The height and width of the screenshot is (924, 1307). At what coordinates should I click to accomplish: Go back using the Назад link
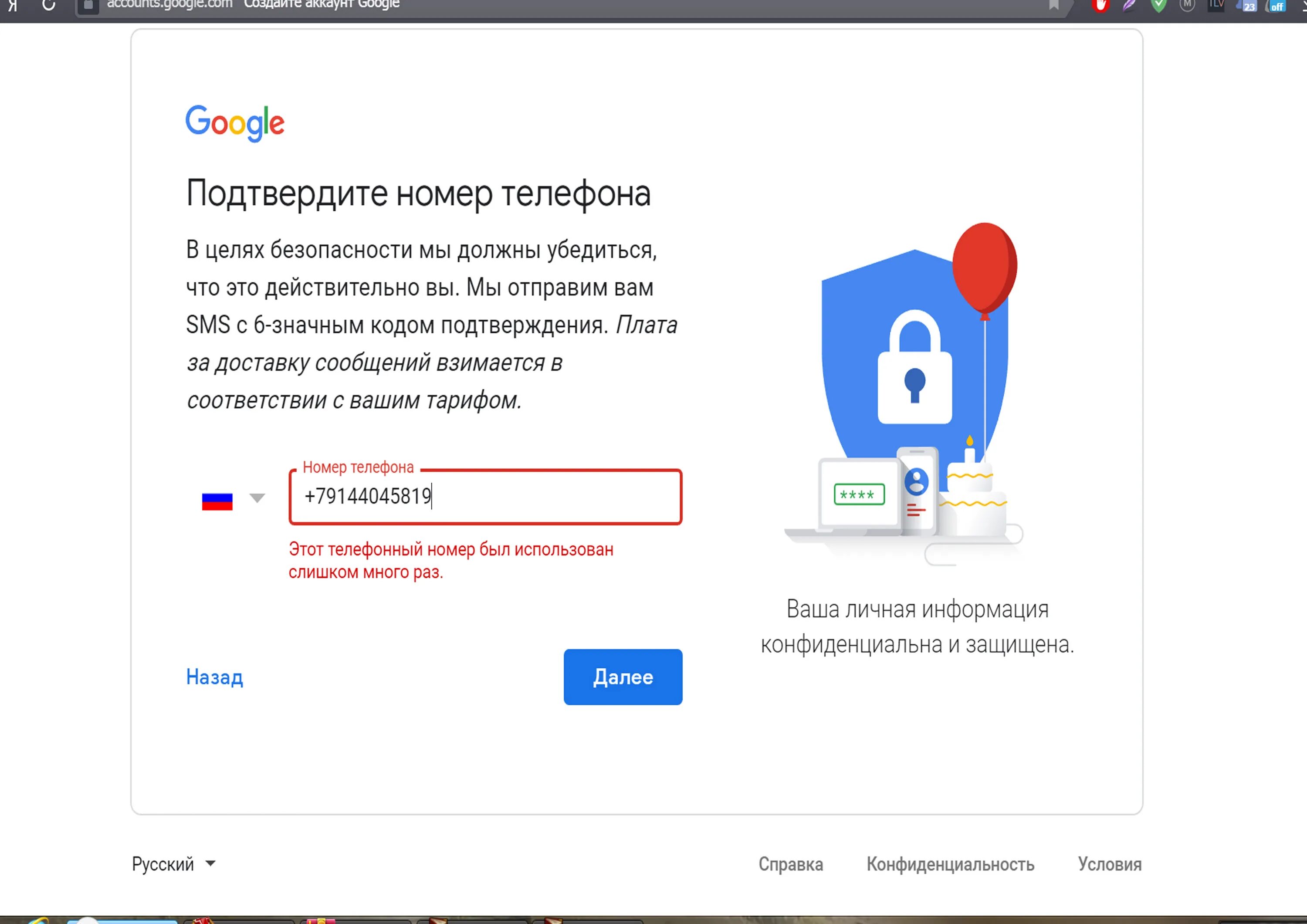pyautogui.click(x=215, y=677)
